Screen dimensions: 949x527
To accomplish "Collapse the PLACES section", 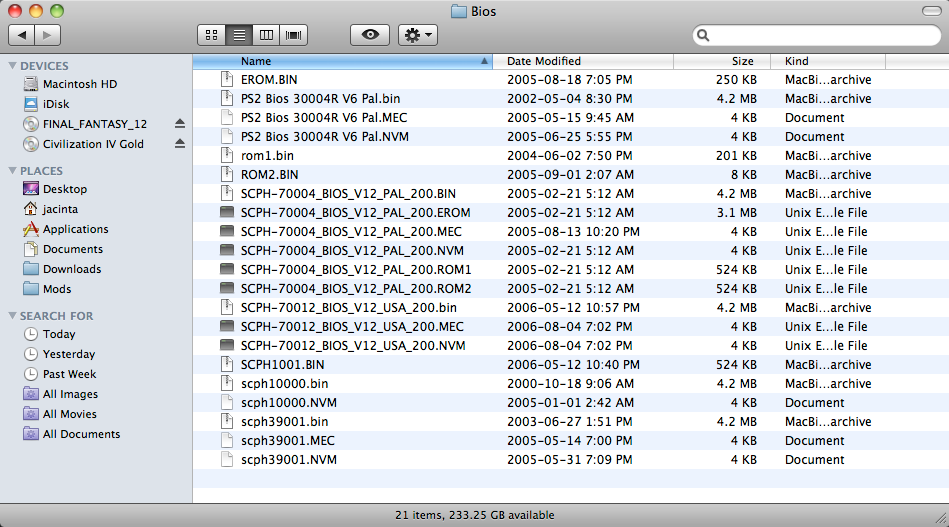I will click(12, 171).
